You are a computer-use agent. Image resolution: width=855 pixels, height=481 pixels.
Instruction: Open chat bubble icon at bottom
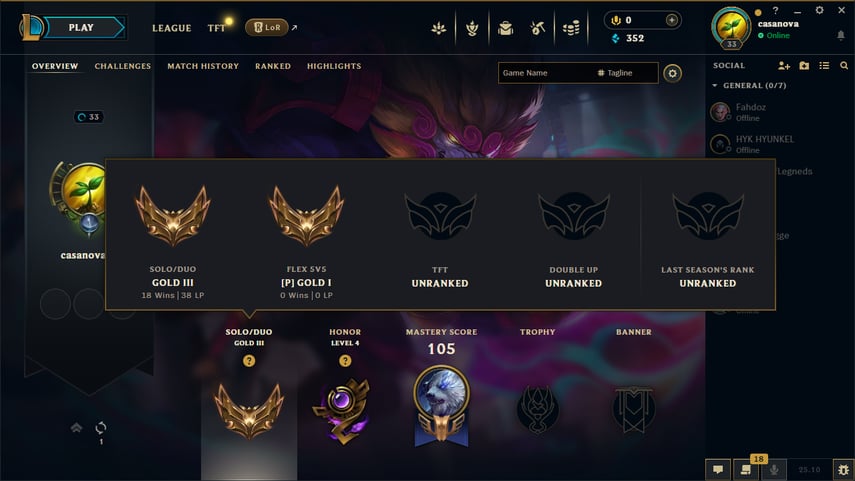click(718, 469)
